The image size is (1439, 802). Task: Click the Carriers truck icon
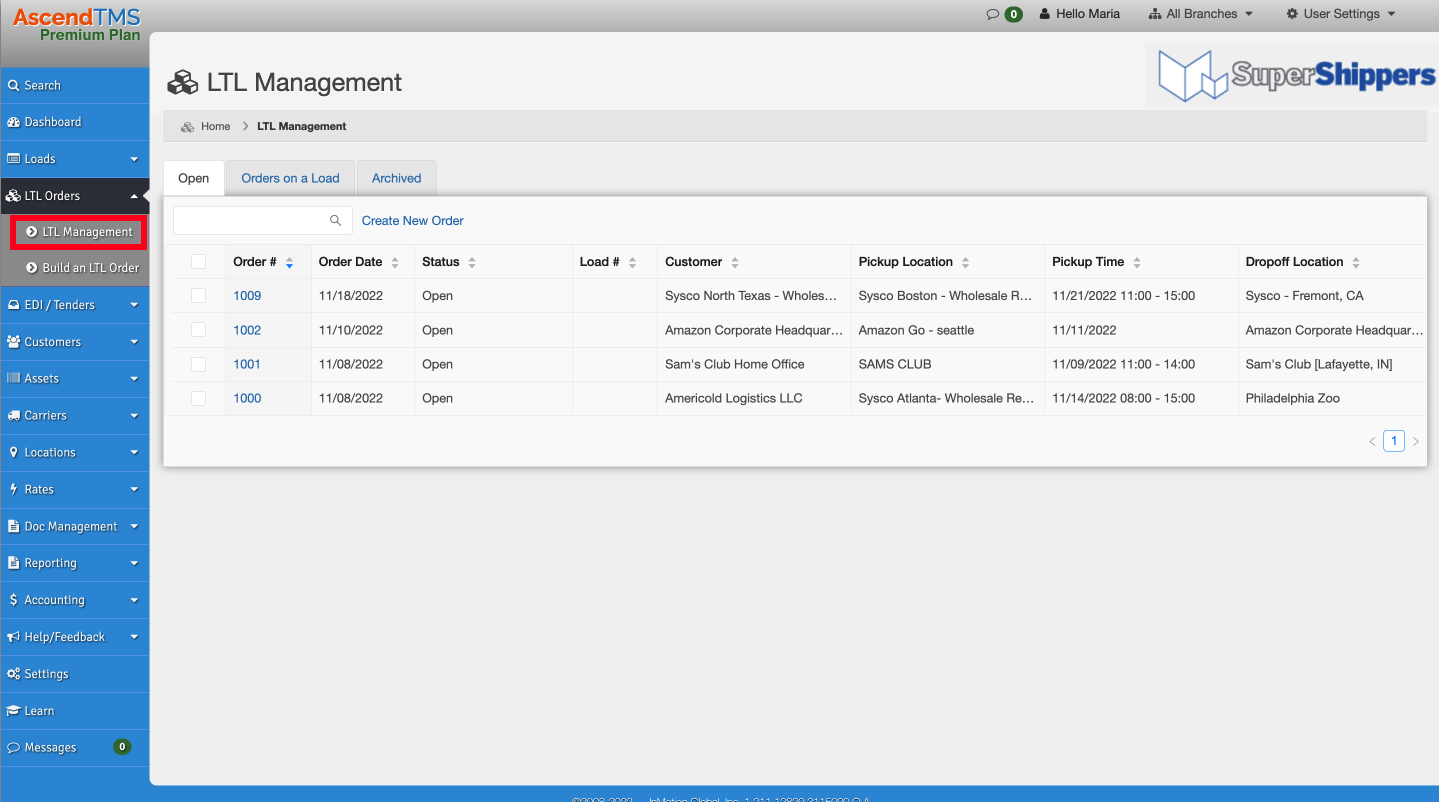pos(14,416)
